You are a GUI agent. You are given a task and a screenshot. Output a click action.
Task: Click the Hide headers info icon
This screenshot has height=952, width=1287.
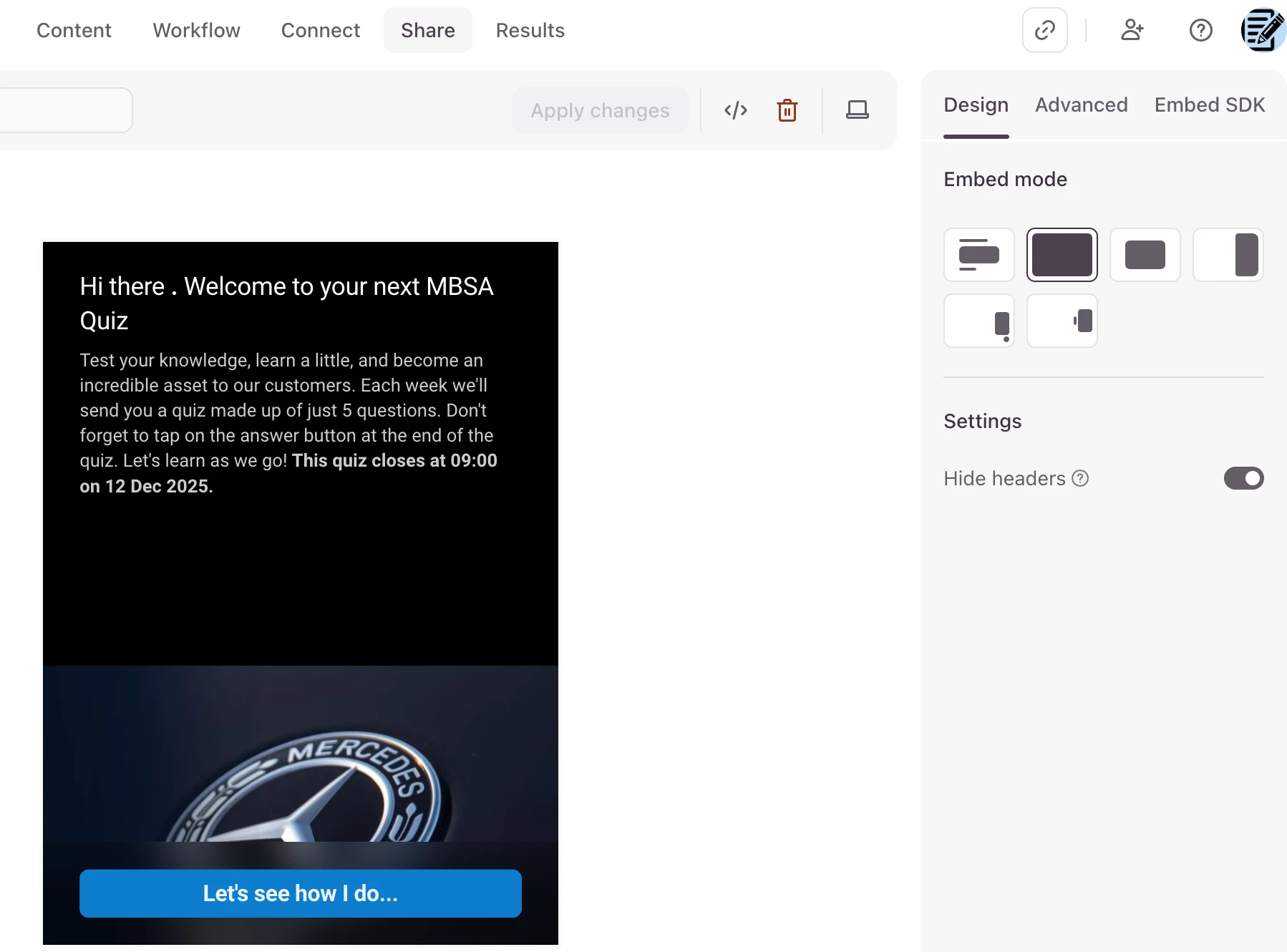(1080, 478)
